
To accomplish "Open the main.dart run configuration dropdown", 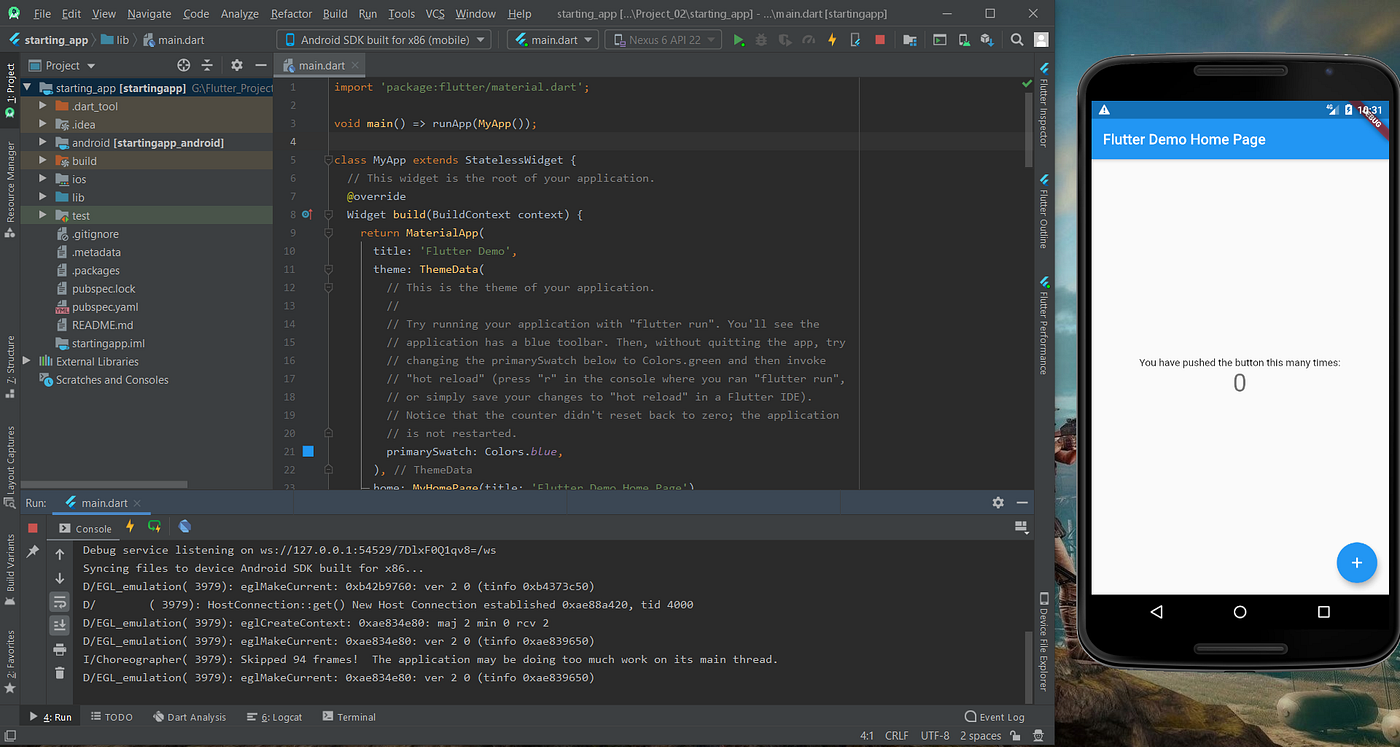I will point(552,39).
